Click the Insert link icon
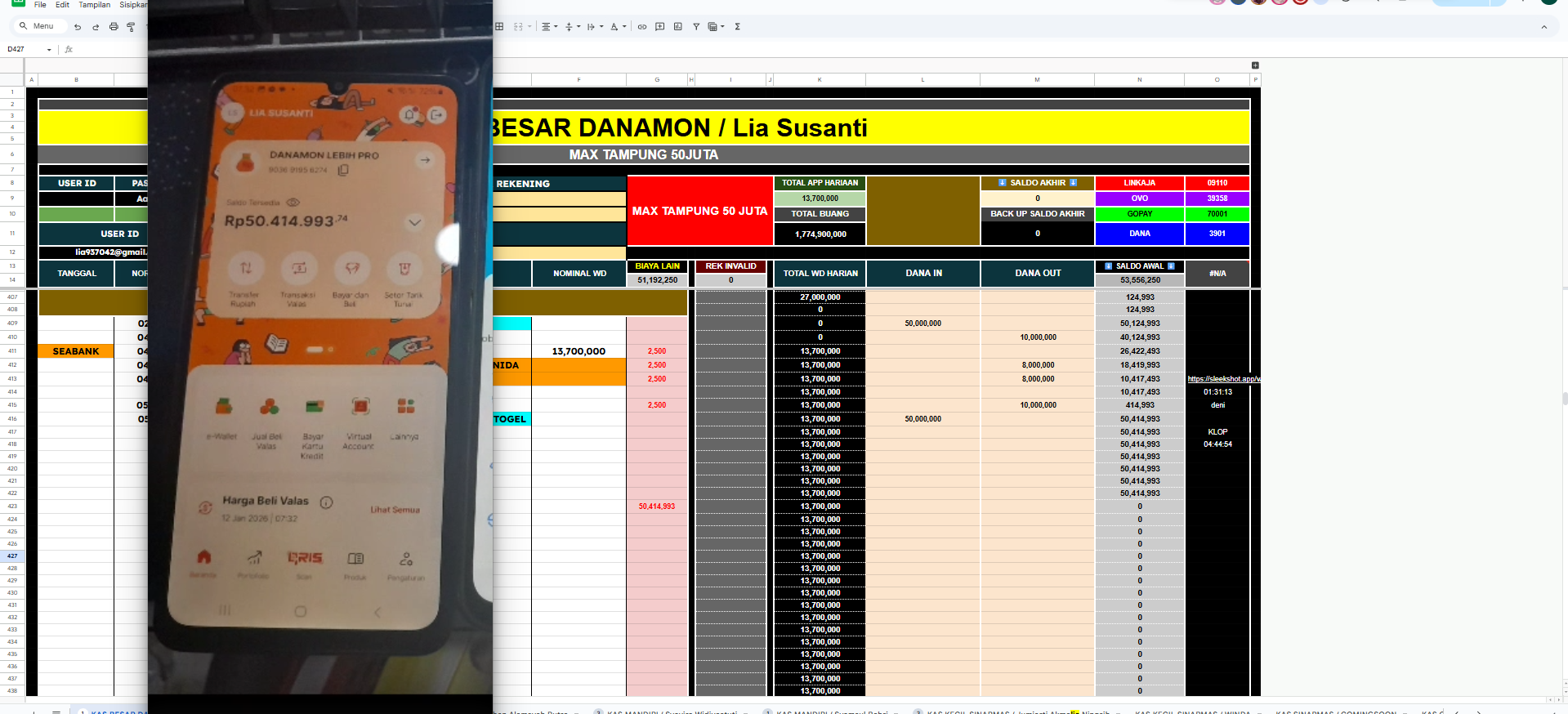Viewport: 1568px width, 714px height. [642, 27]
